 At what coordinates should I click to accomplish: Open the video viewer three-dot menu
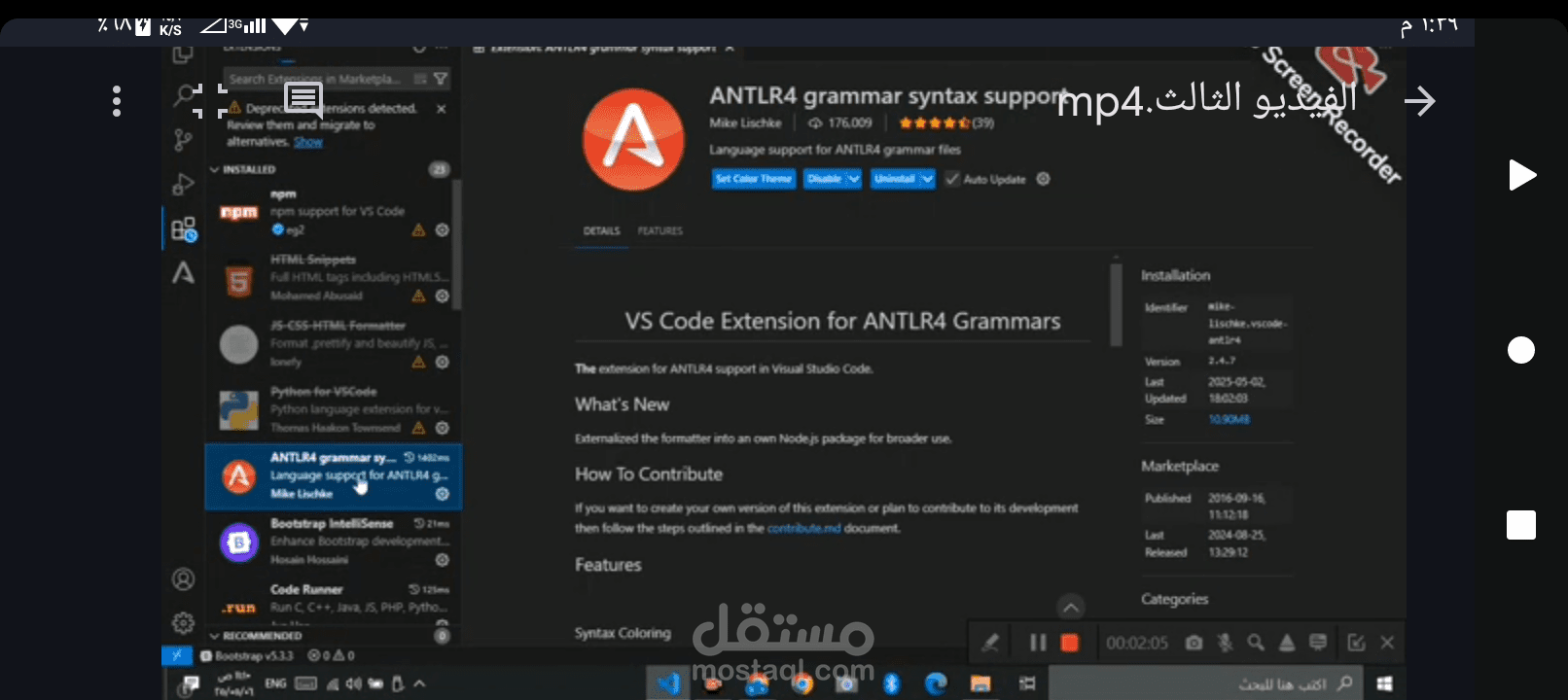coord(117,101)
